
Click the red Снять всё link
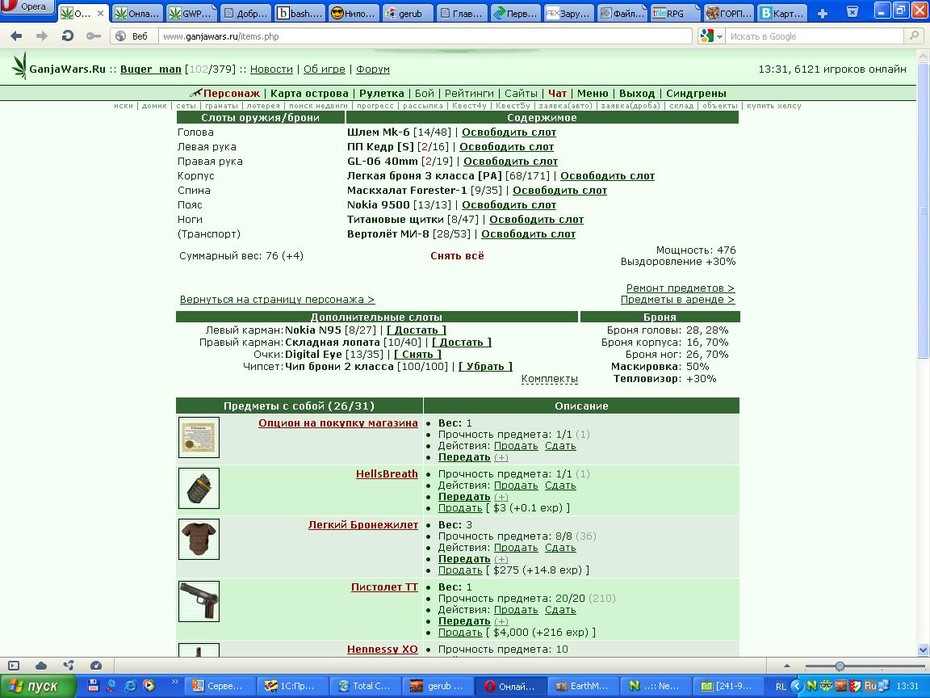tap(457, 256)
